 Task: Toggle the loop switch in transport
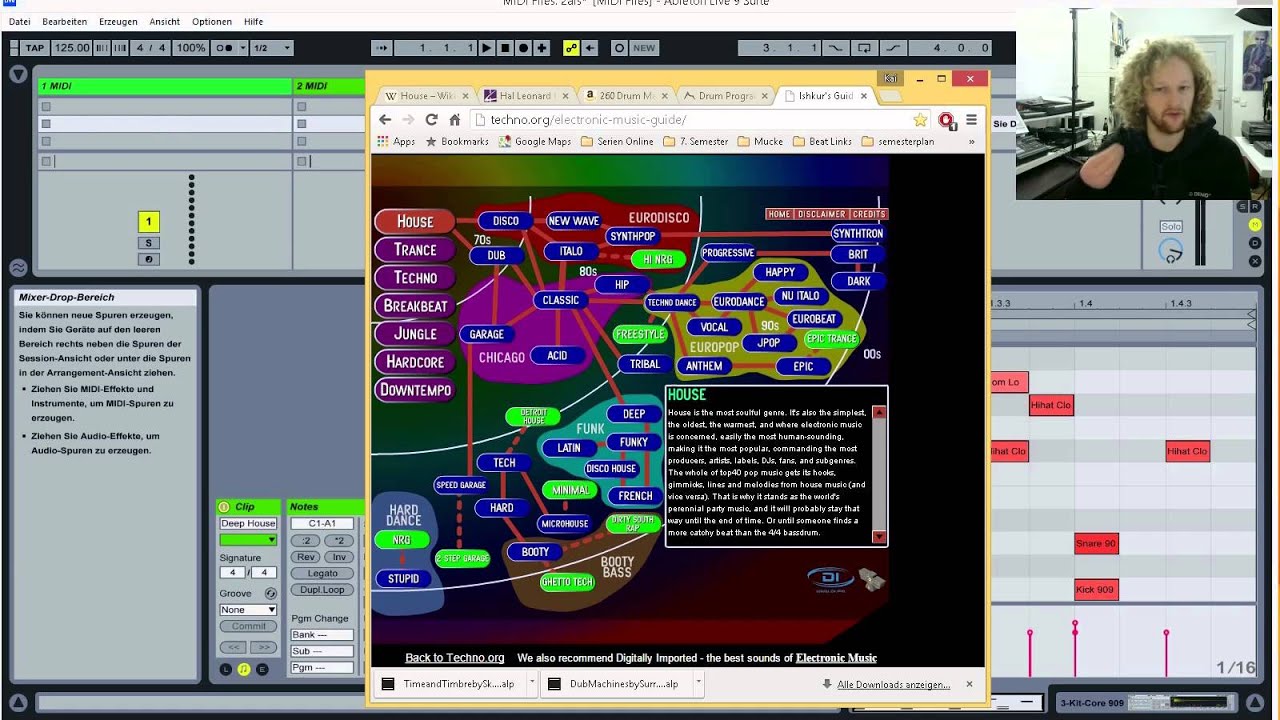pyautogui.click(x=864, y=48)
